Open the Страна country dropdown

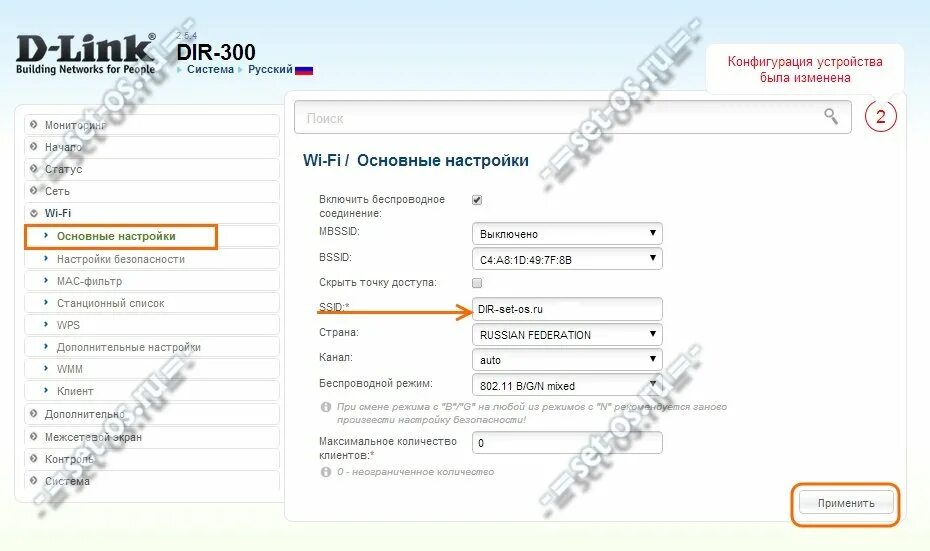click(x=567, y=335)
